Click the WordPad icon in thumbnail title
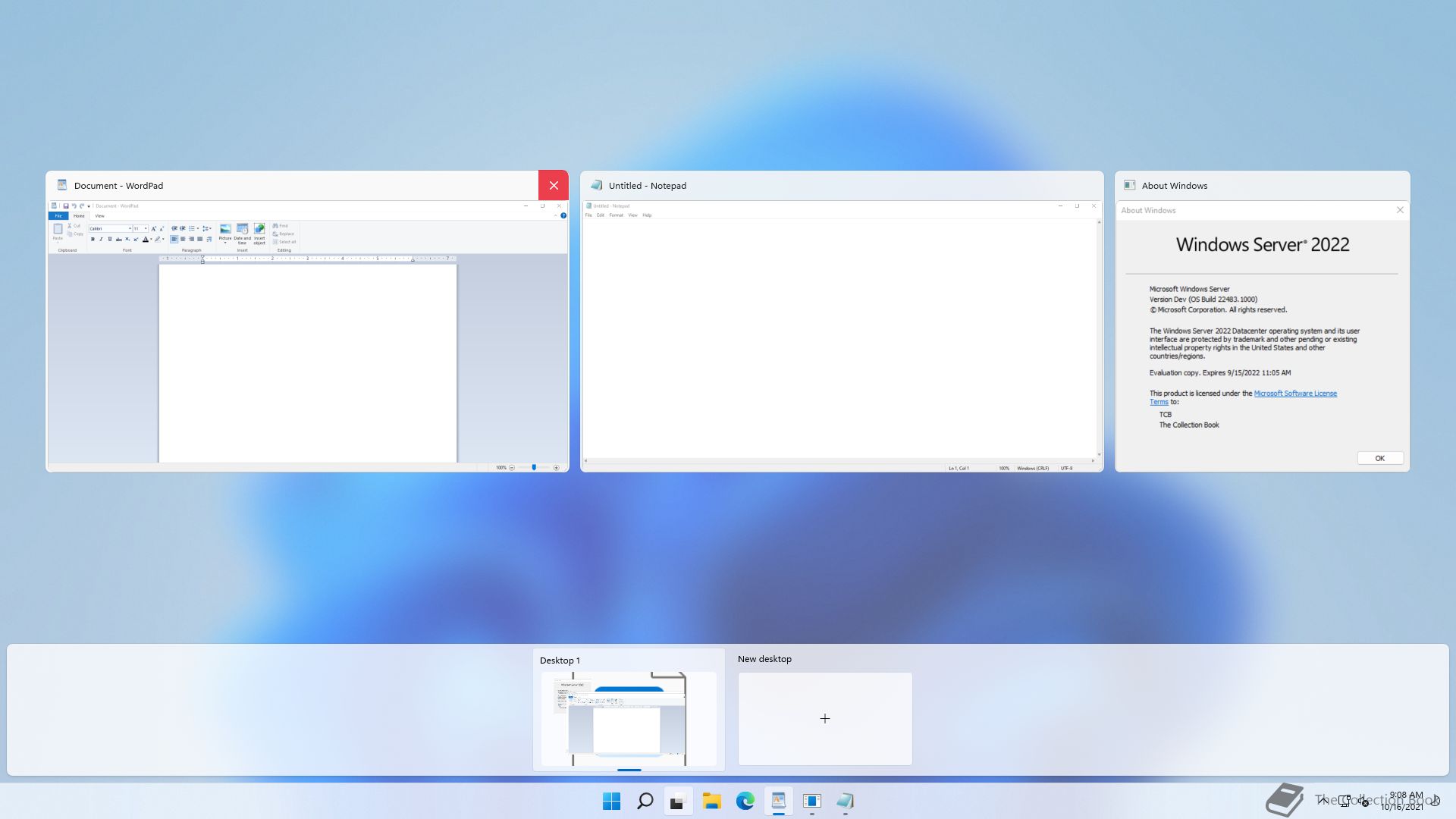Screen dimensions: 1456x819 (x=62, y=185)
